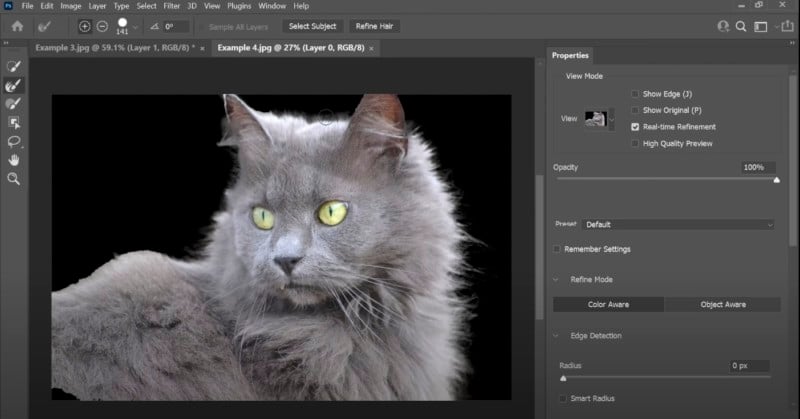
Task: Collapse the Edge Detection section
Action: pyautogui.click(x=557, y=335)
